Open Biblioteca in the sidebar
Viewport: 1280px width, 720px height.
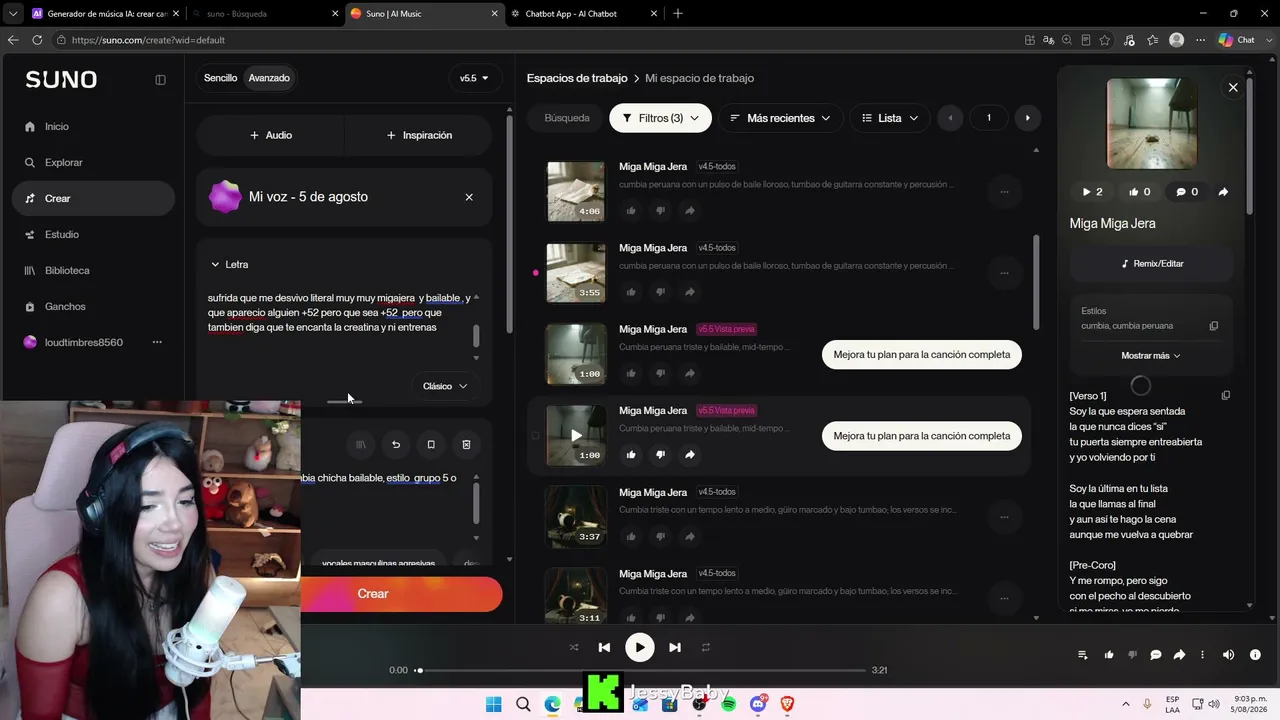click(67, 271)
